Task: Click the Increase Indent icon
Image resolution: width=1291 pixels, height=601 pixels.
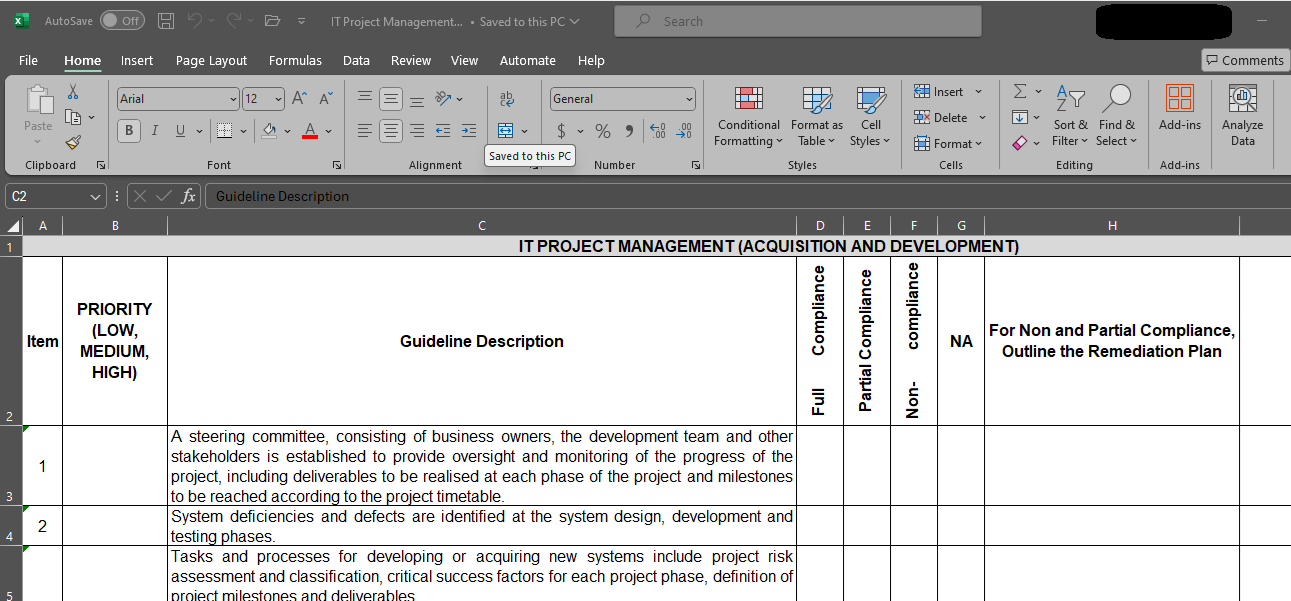Action: point(469,130)
